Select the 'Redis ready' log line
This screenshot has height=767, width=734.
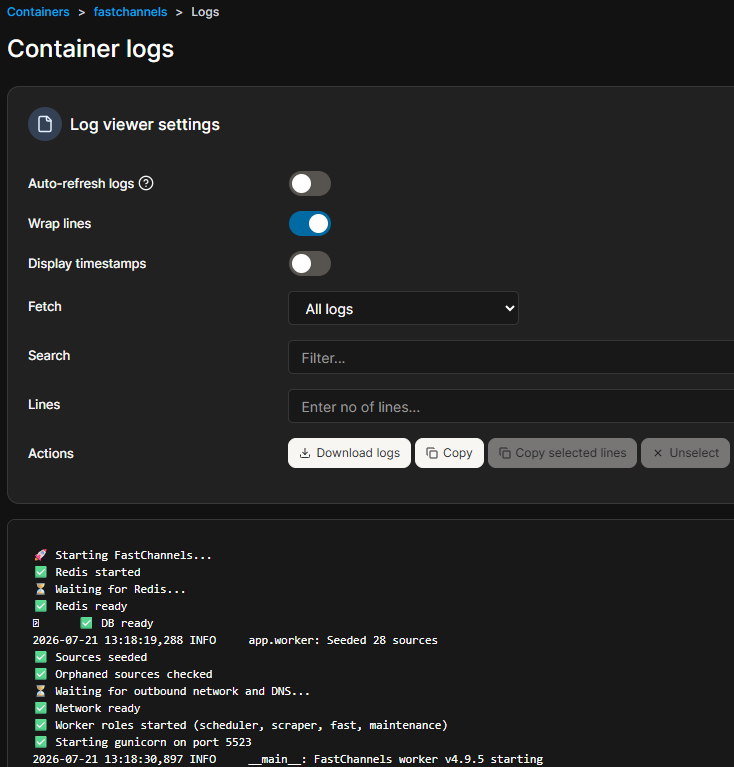click(81, 607)
